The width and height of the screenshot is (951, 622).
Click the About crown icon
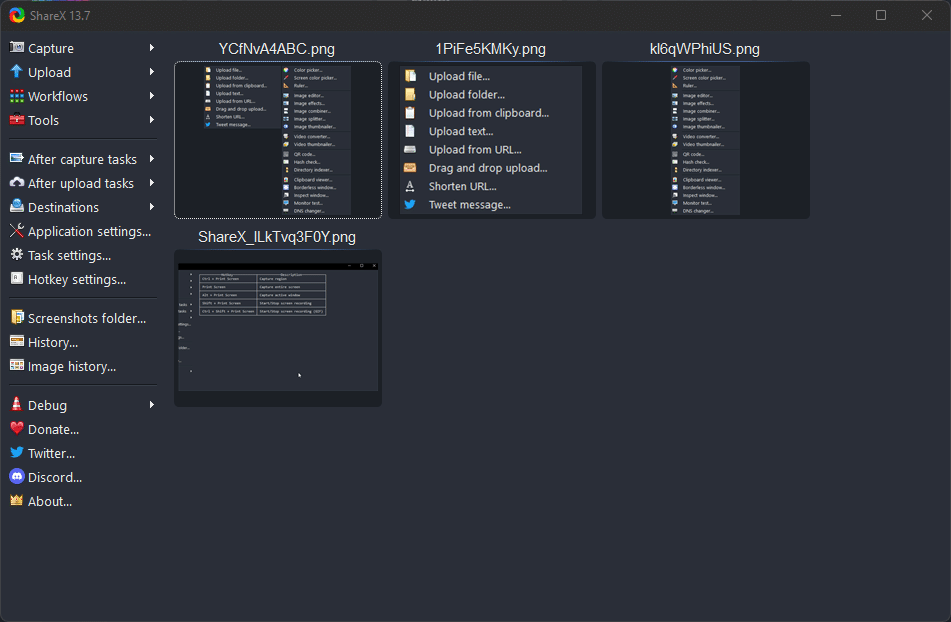(x=17, y=500)
